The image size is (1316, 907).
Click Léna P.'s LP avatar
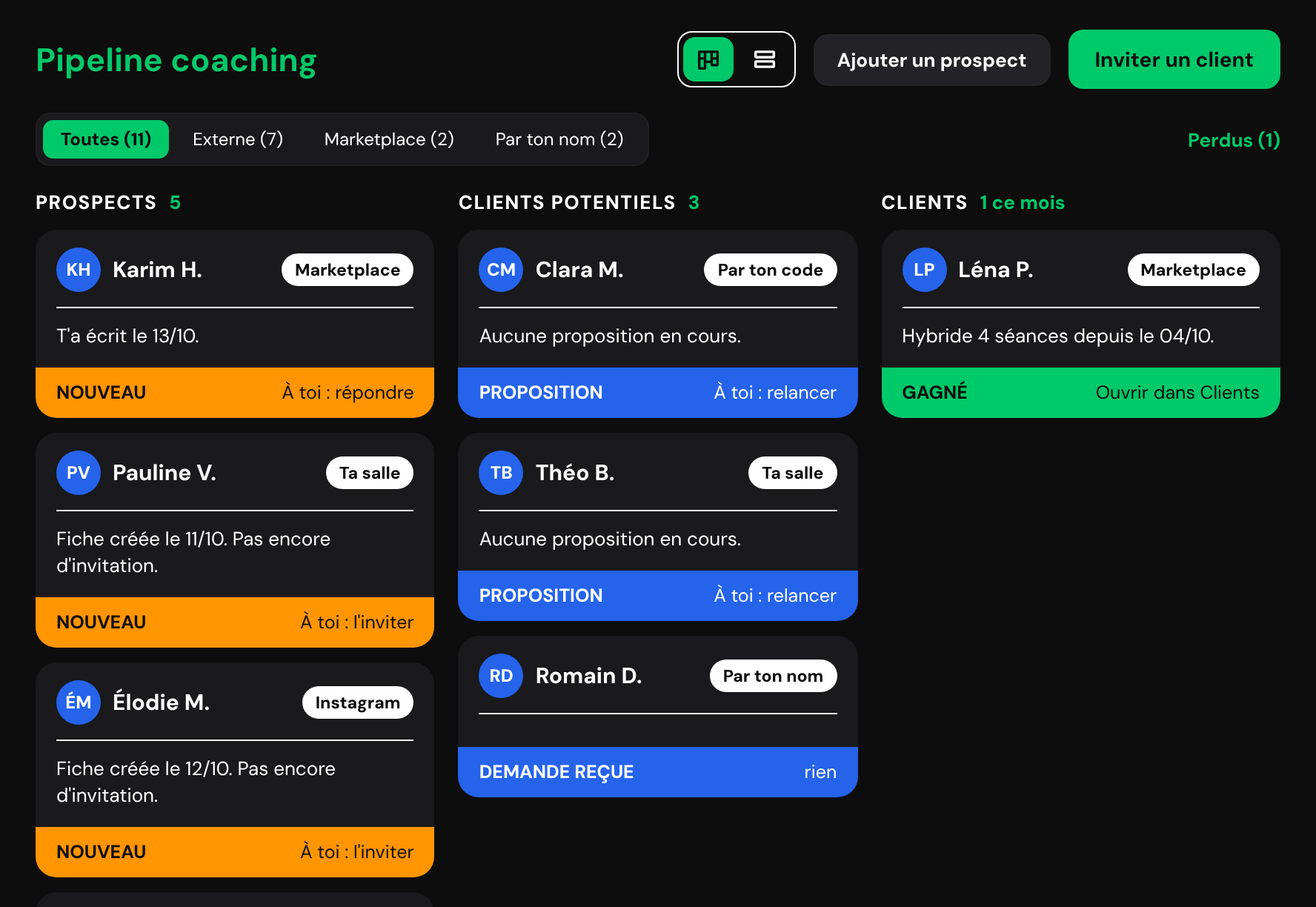(924, 270)
